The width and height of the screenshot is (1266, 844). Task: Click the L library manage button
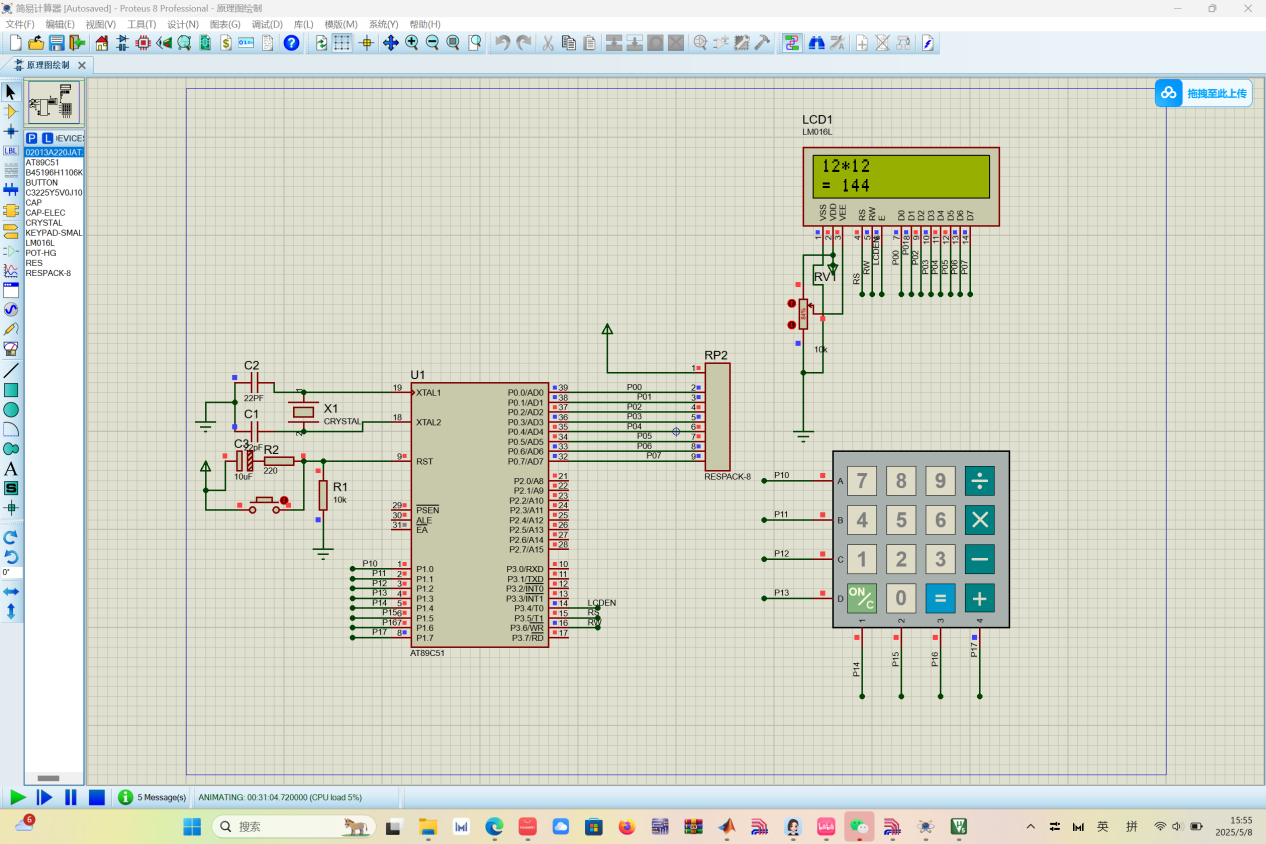pos(46,138)
